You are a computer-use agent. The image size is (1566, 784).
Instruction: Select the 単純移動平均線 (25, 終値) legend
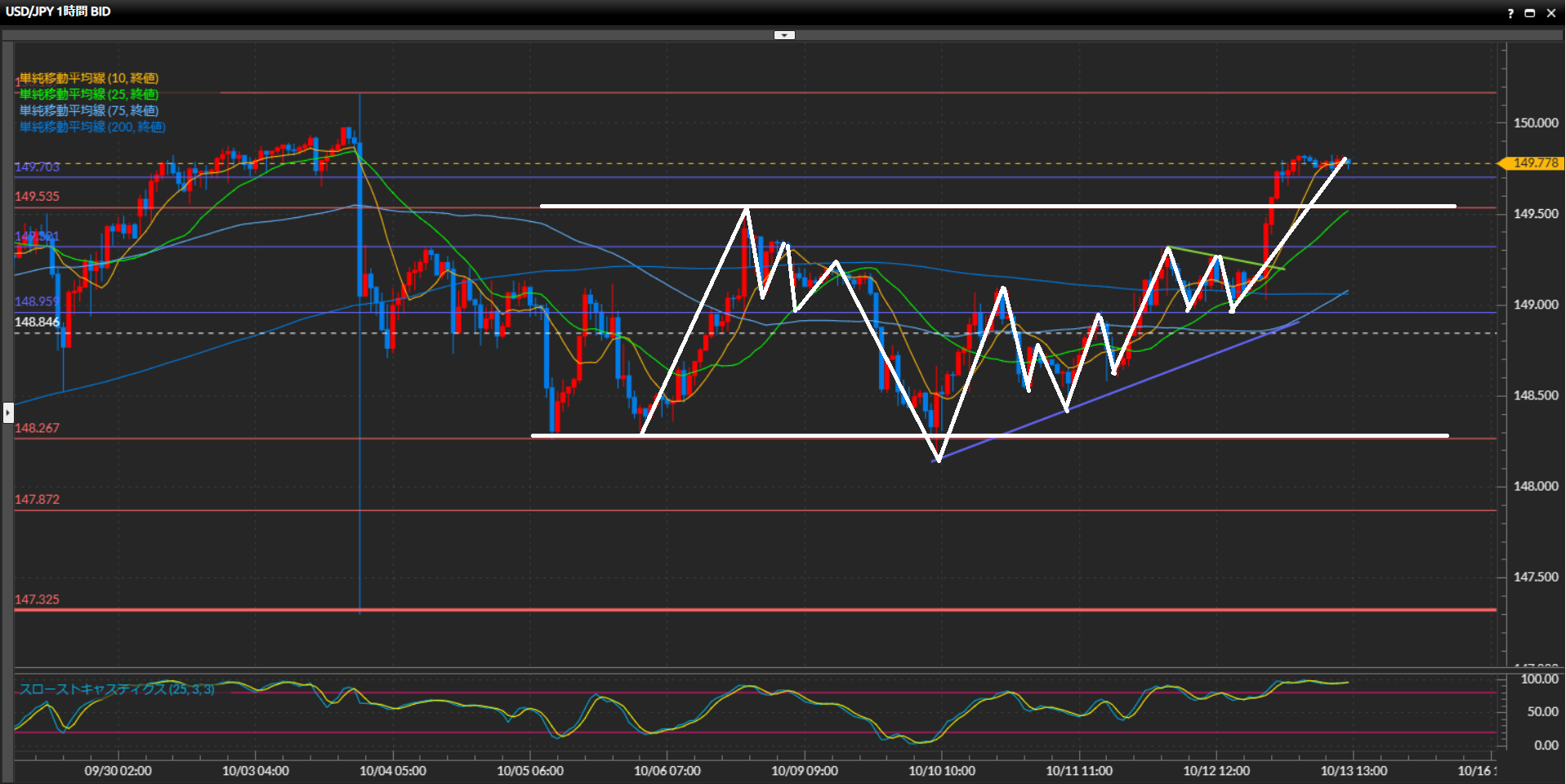point(89,95)
